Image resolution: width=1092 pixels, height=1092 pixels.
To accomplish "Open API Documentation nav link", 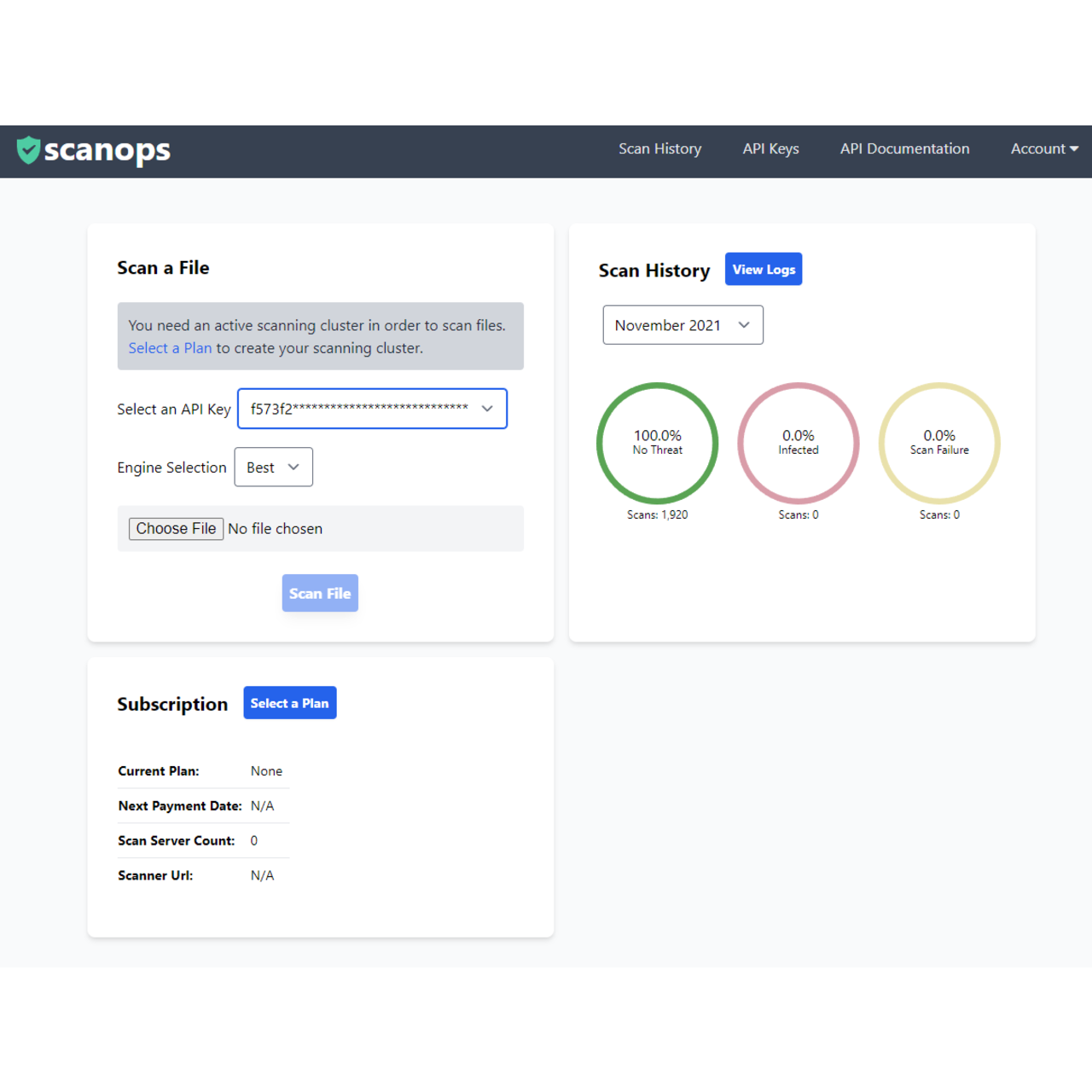I will pyautogui.click(x=904, y=148).
